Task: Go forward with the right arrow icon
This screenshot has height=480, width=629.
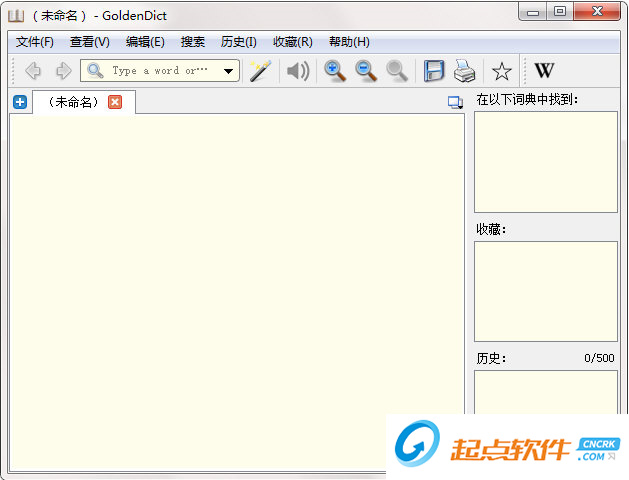Action: pos(63,71)
